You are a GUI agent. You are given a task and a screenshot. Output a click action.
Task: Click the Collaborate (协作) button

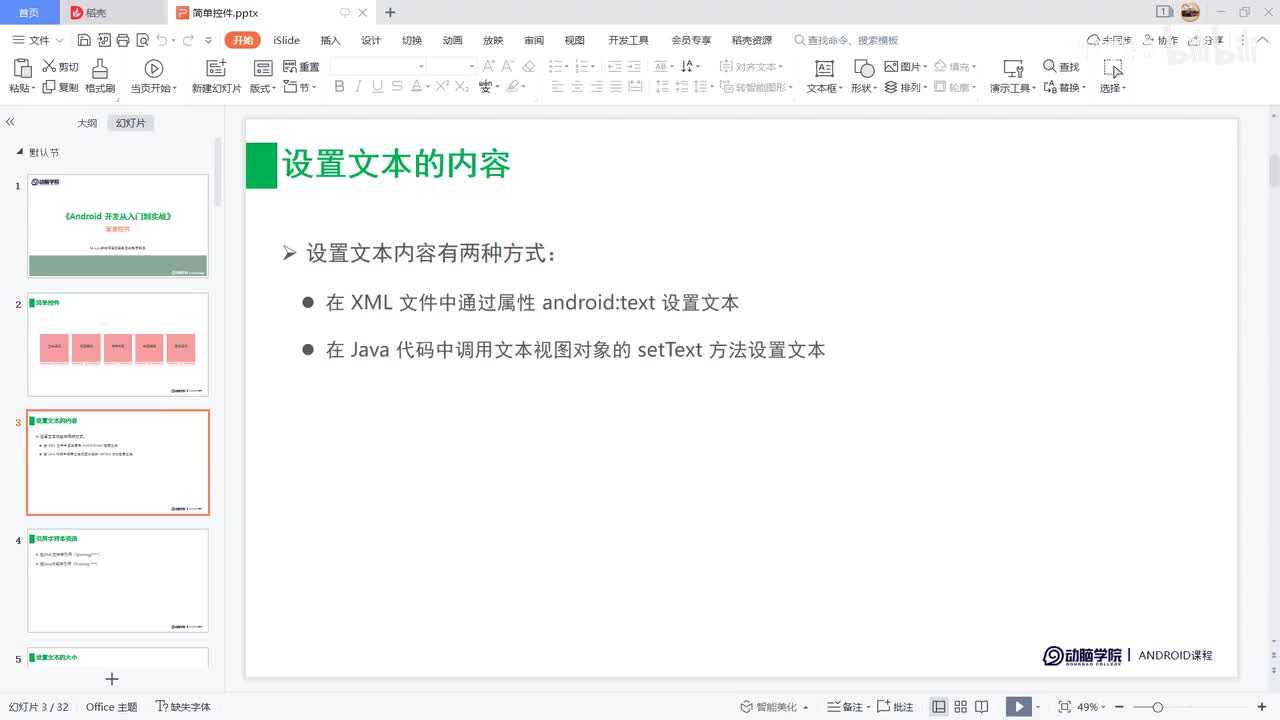[x=1160, y=40]
